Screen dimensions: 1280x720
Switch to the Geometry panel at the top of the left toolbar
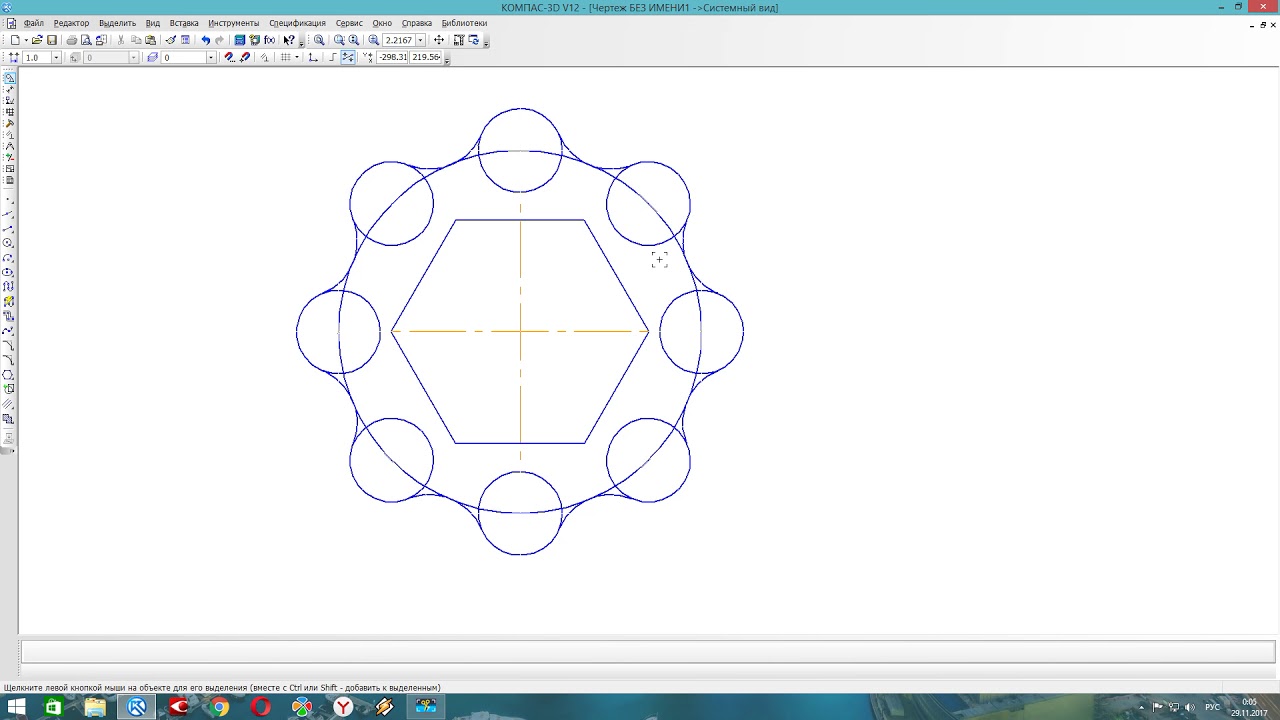pyautogui.click(x=9, y=77)
